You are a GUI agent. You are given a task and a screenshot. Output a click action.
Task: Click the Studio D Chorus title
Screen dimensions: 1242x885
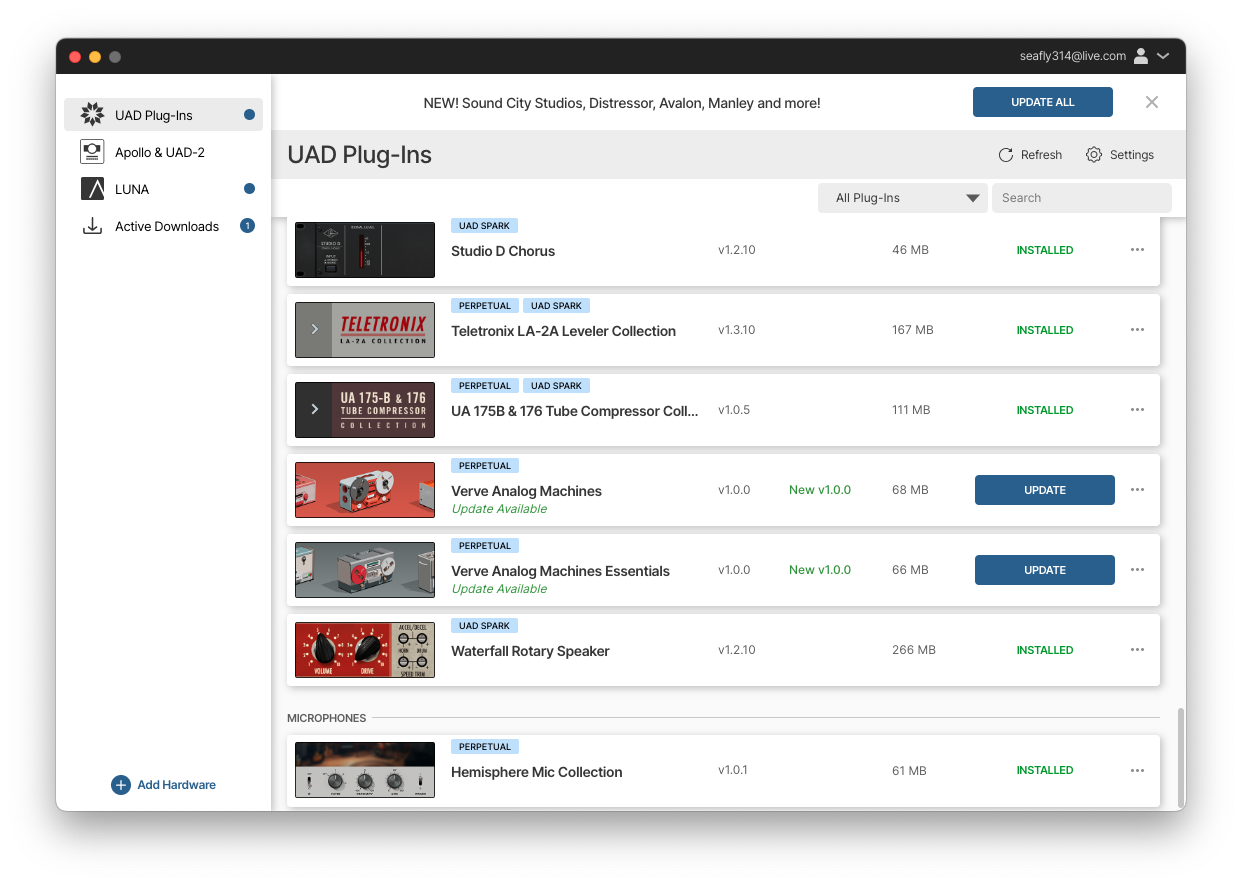coord(503,251)
